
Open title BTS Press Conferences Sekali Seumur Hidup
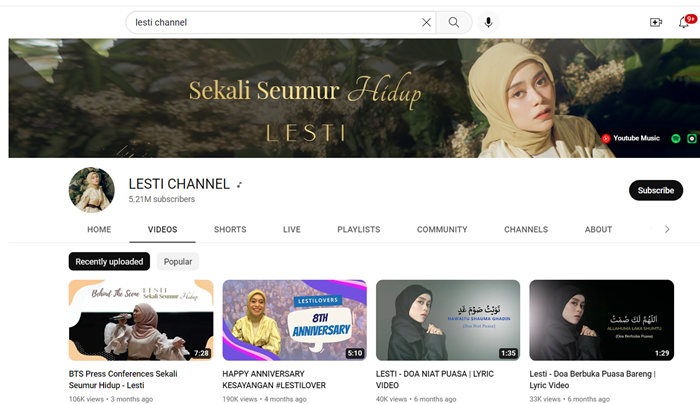[x=123, y=379]
